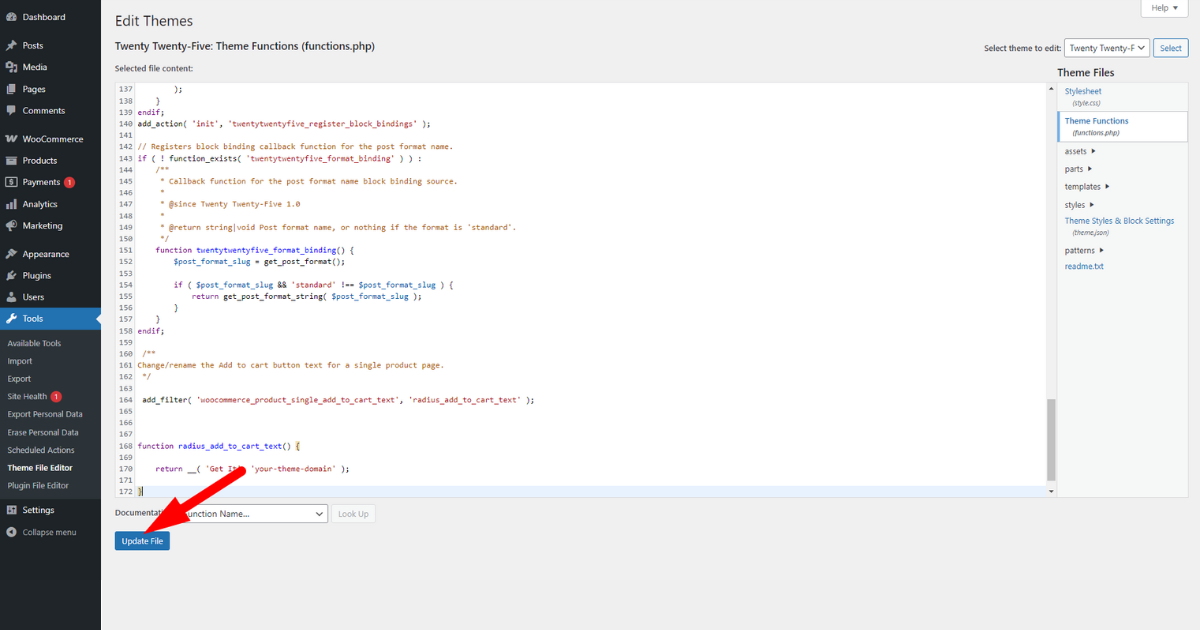The width and height of the screenshot is (1200, 630).
Task: Open the Help dropdown tab
Action: click(1165, 8)
